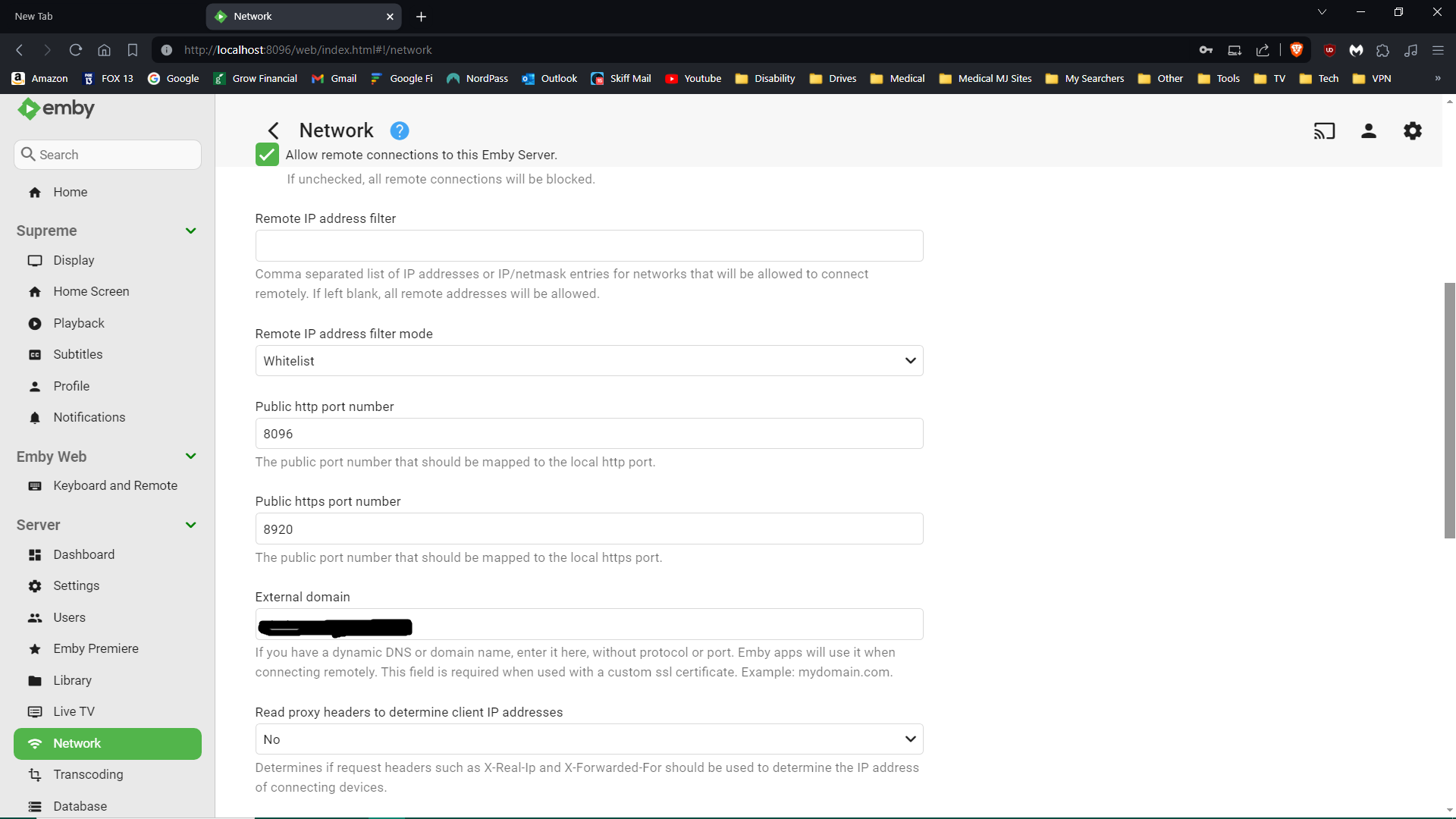Click the Public http port number field

[x=588, y=434]
